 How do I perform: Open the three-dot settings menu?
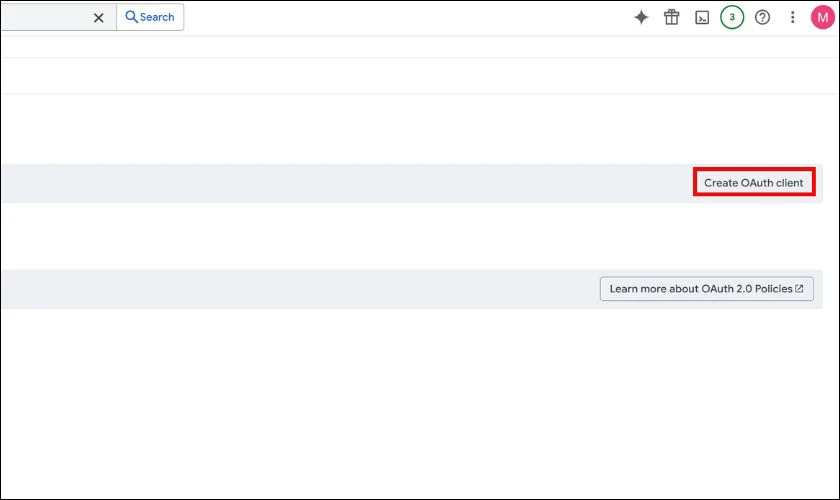(792, 17)
